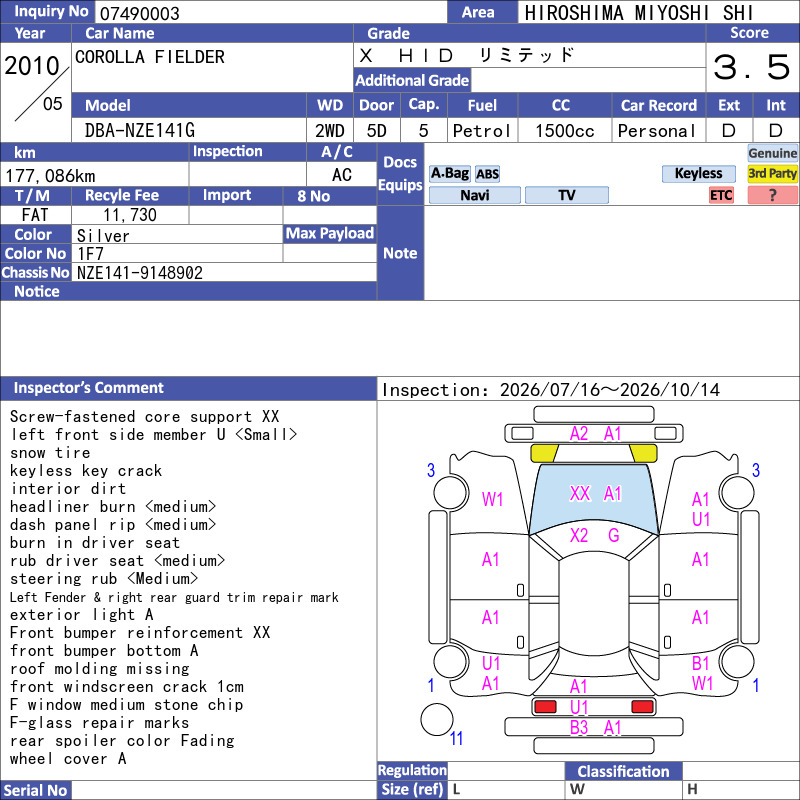Click the A-Bag equipment badge
This screenshot has width=800, height=800.
tap(449, 173)
